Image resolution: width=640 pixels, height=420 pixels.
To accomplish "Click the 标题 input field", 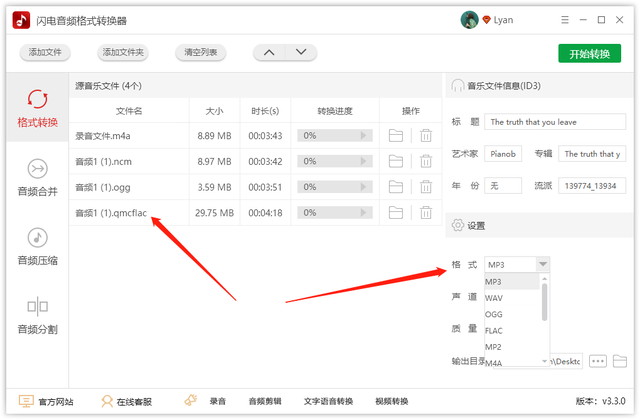I will (555, 122).
